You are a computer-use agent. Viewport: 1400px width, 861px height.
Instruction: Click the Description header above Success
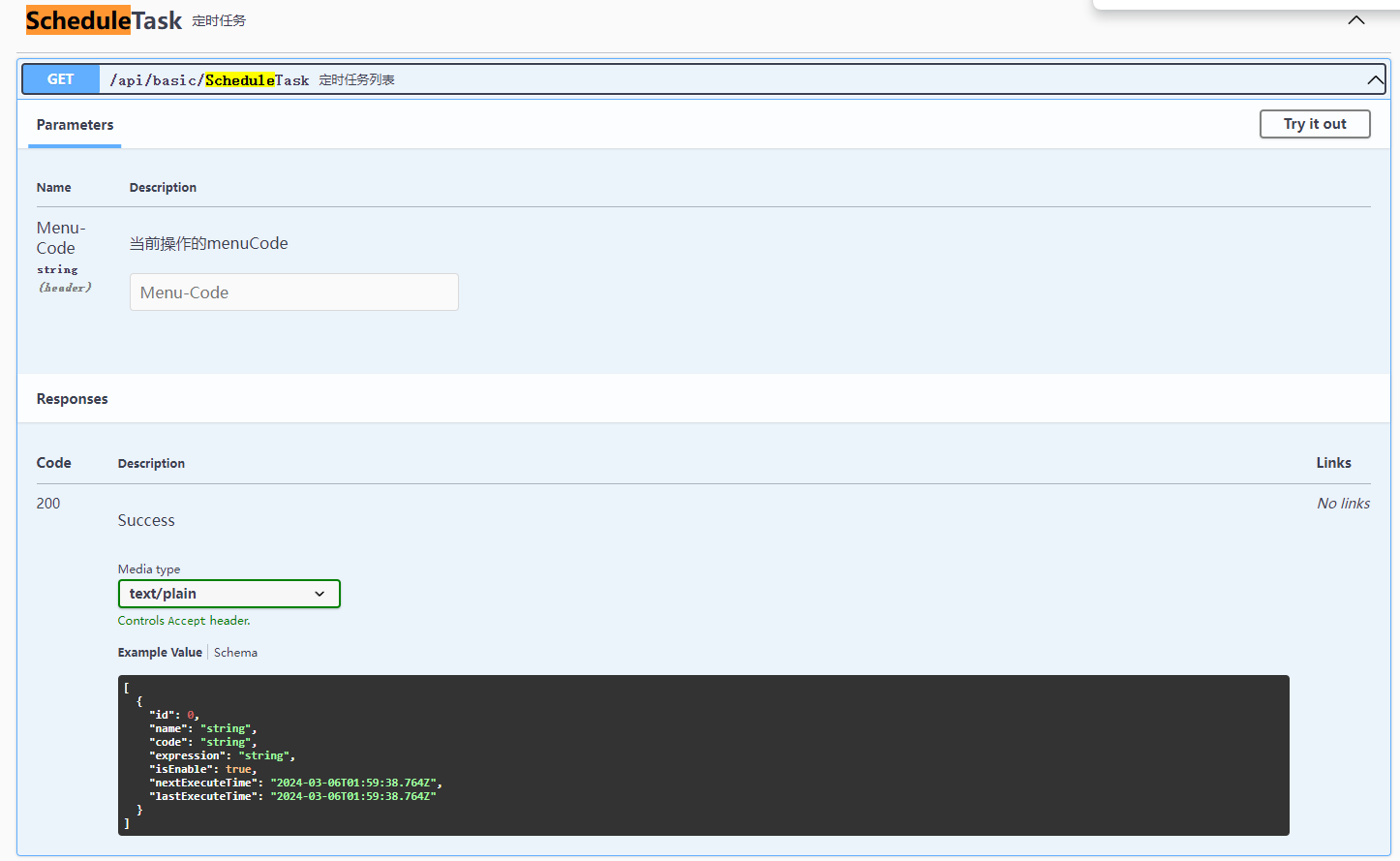coord(151,464)
